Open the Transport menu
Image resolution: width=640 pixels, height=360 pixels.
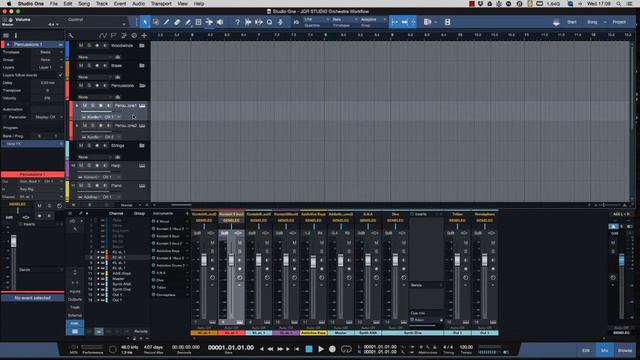161,4
